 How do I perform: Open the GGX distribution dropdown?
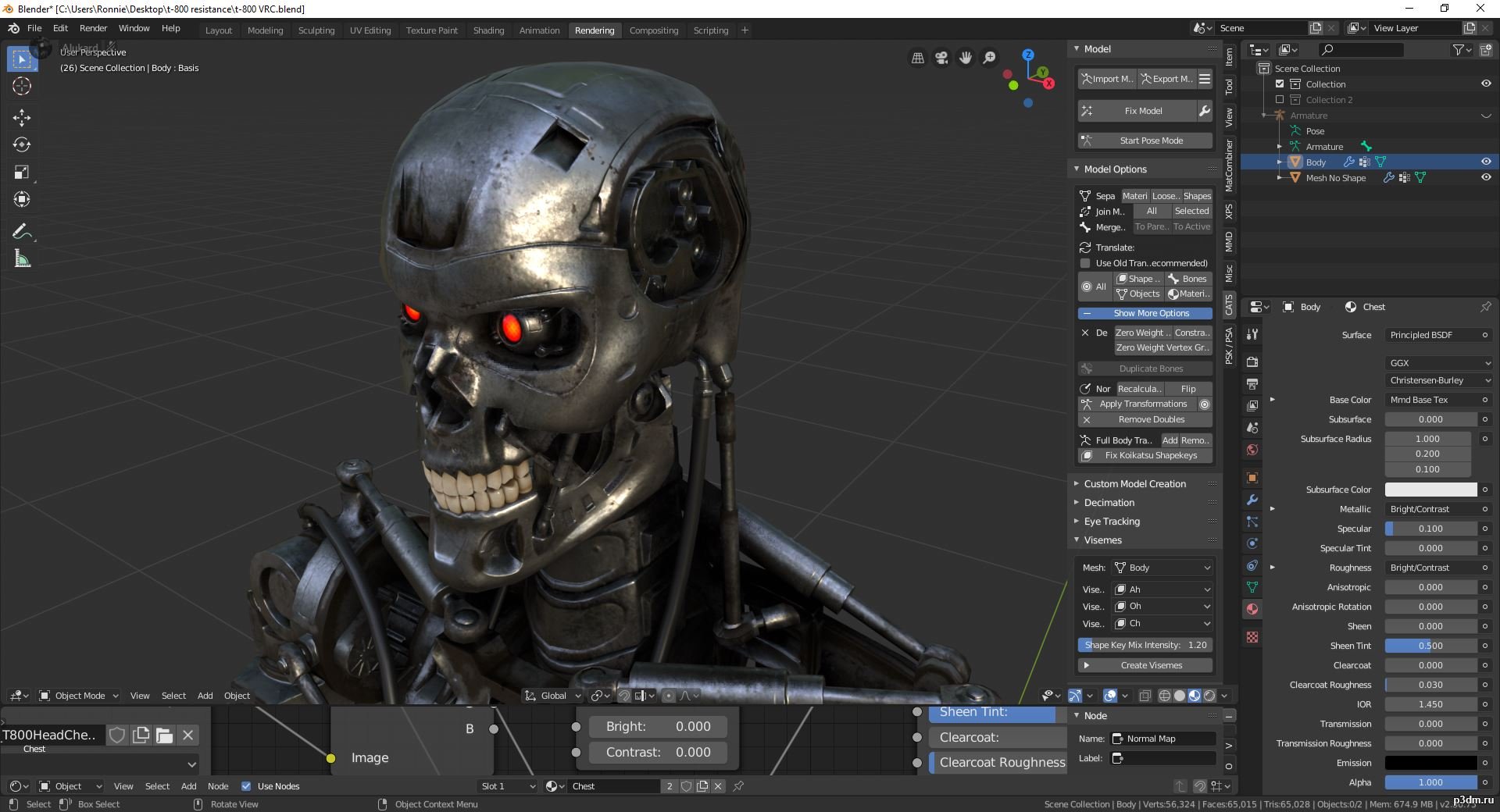[1439, 363]
